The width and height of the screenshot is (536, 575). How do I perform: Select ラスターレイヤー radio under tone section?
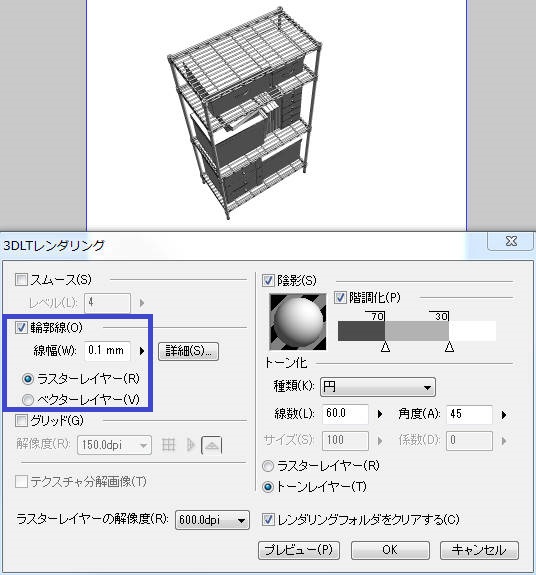(268, 466)
